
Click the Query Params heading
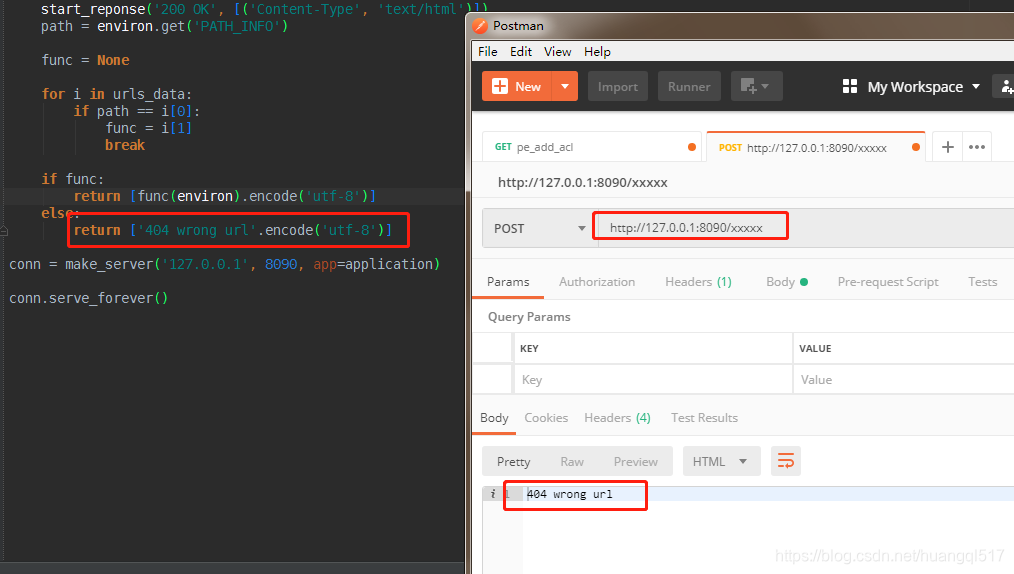(529, 317)
